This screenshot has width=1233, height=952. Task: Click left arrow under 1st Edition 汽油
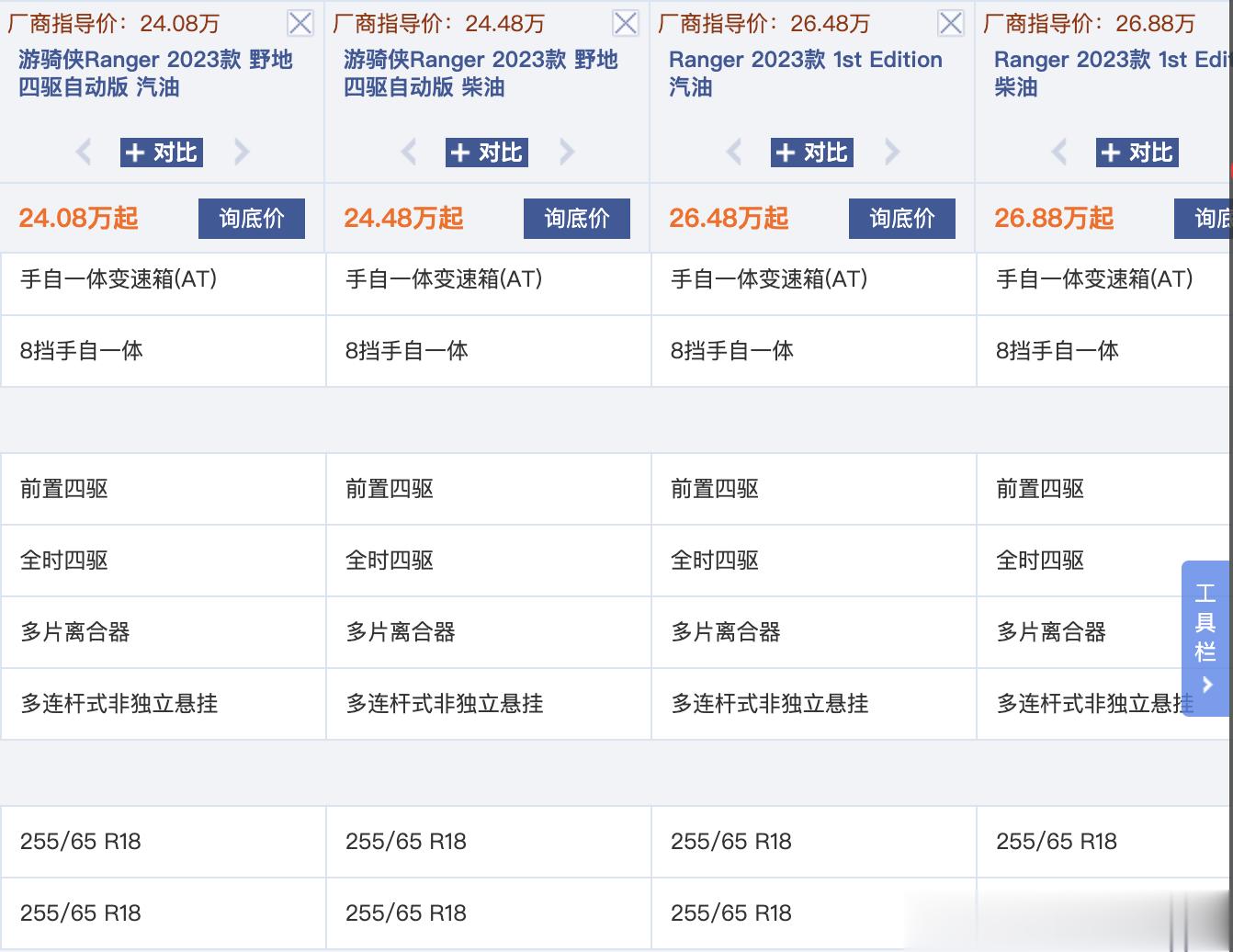coord(734,152)
